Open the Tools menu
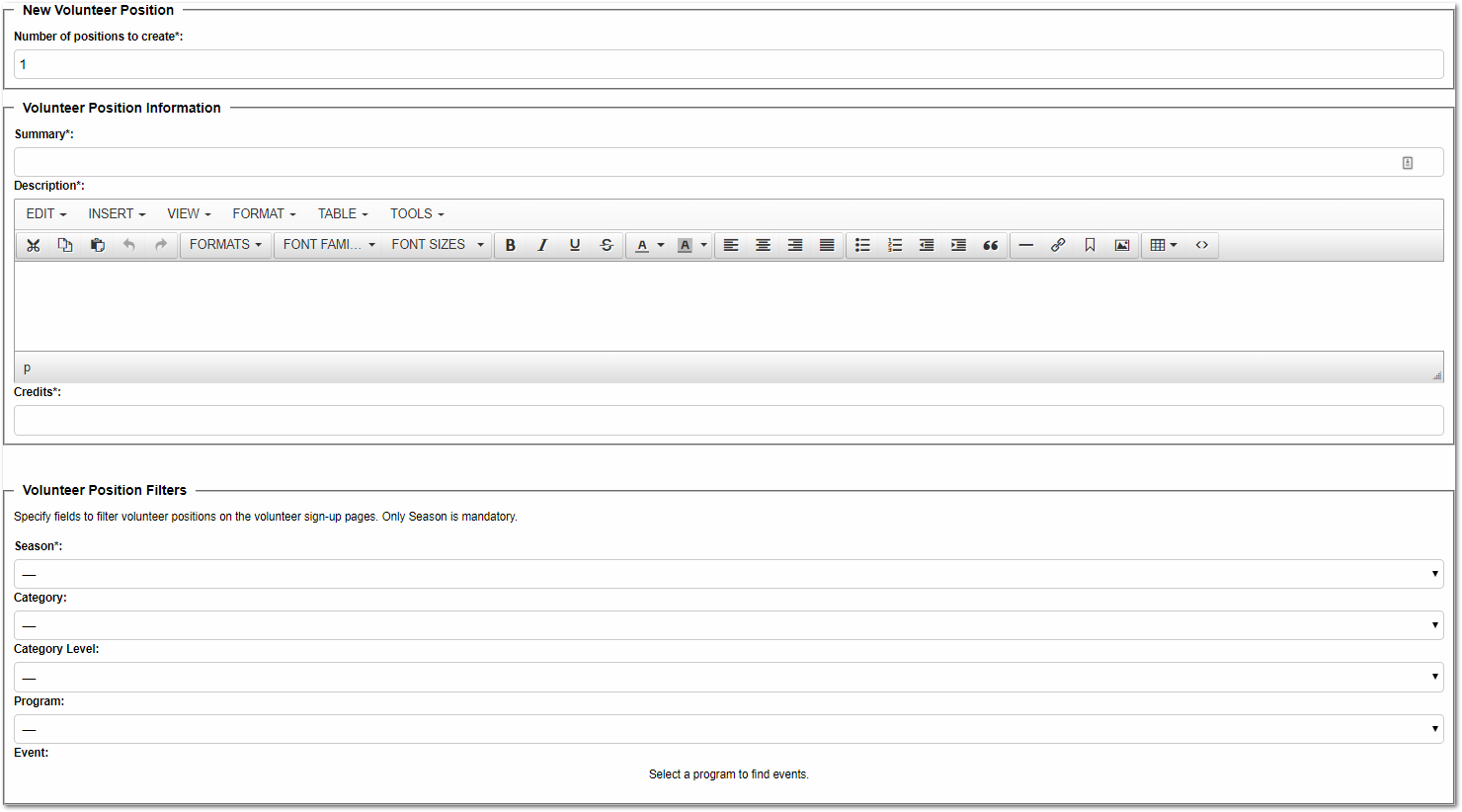 (x=417, y=213)
